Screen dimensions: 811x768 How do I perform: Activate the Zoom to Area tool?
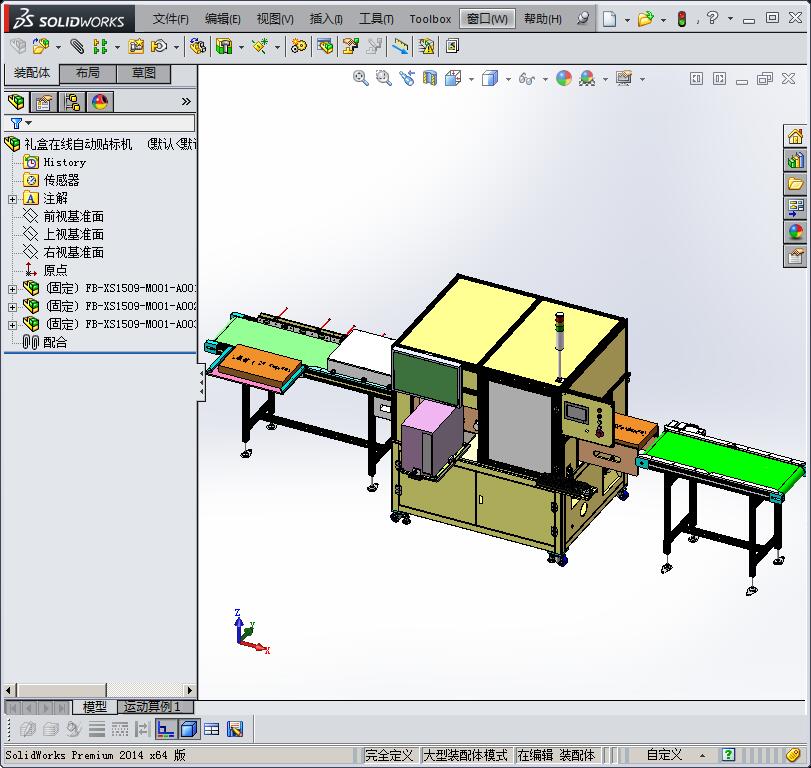point(383,77)
